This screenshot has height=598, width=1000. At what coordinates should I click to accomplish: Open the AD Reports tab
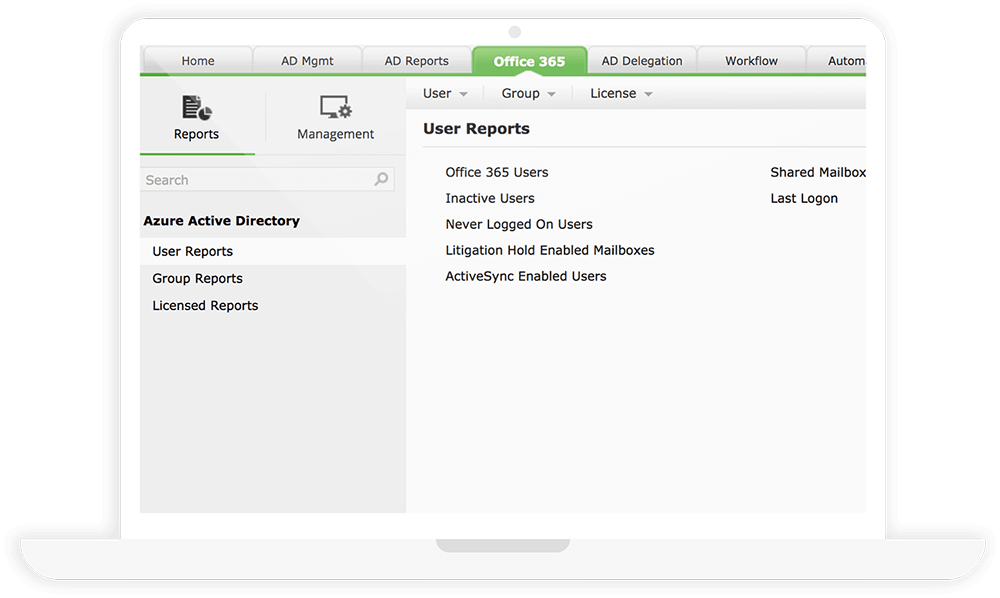click(416, 61)
